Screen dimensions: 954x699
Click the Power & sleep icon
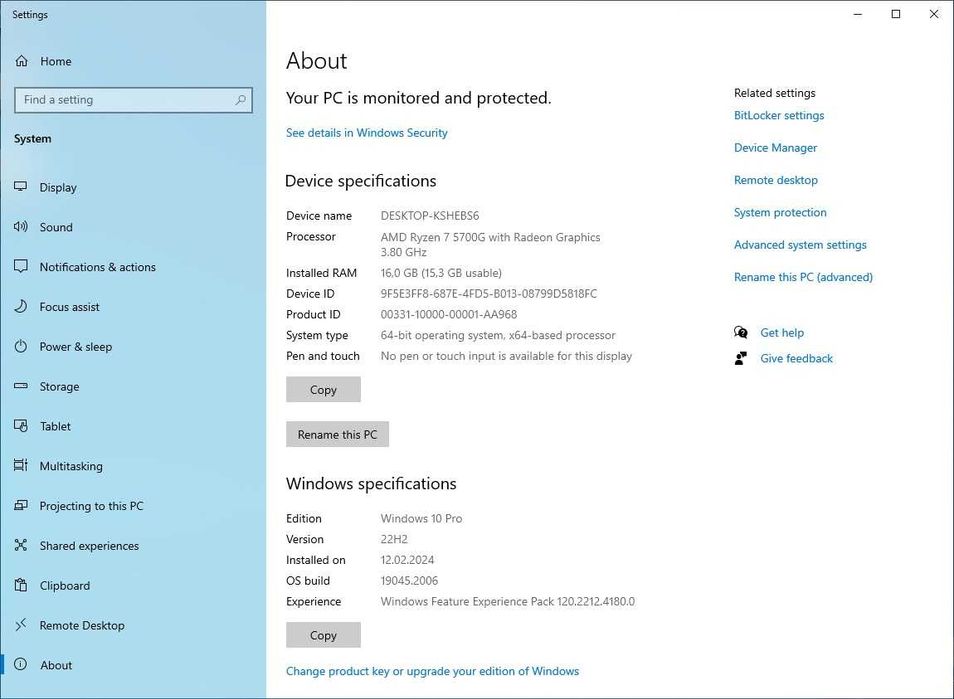21,346
